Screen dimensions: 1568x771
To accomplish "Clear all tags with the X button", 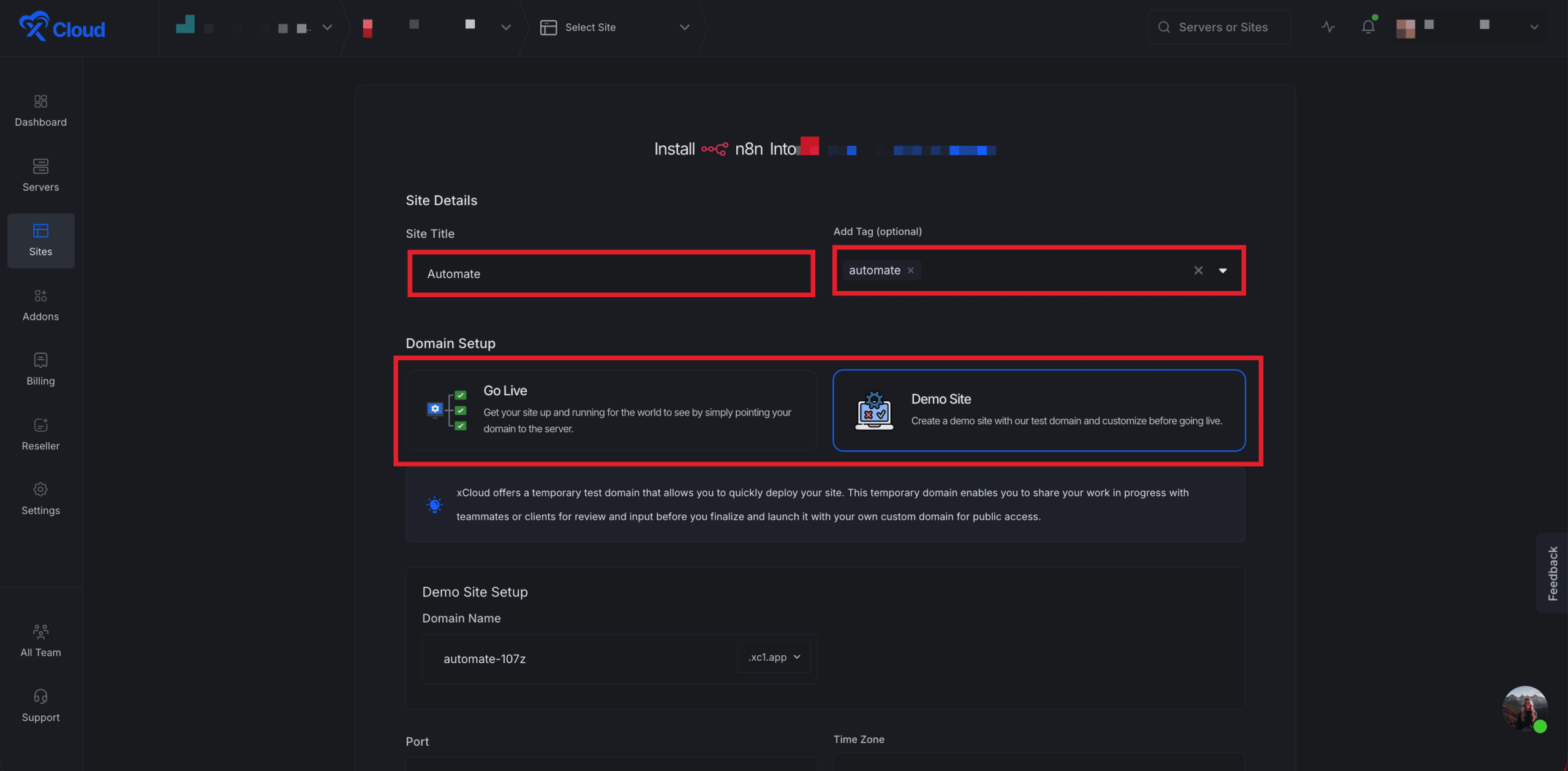I will coord(1197,270).
